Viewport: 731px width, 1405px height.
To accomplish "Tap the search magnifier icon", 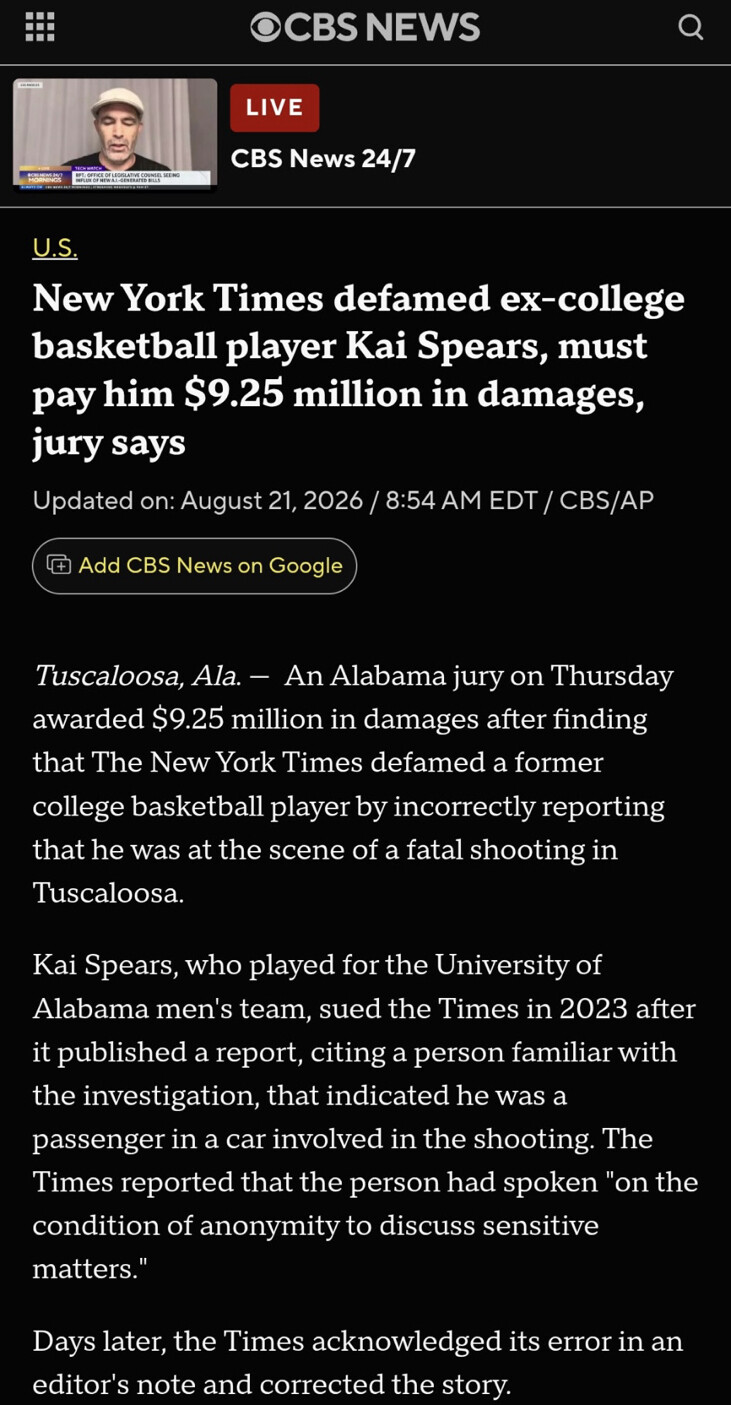I will pyautogui.click(x=690, y=27).
